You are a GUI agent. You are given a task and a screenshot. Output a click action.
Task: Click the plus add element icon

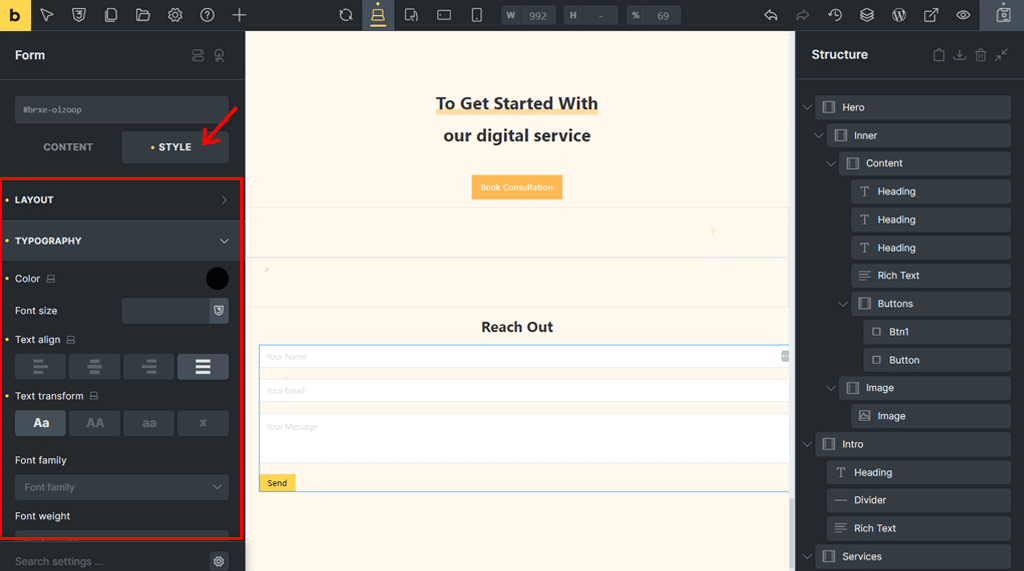click(x=239, y=15)
